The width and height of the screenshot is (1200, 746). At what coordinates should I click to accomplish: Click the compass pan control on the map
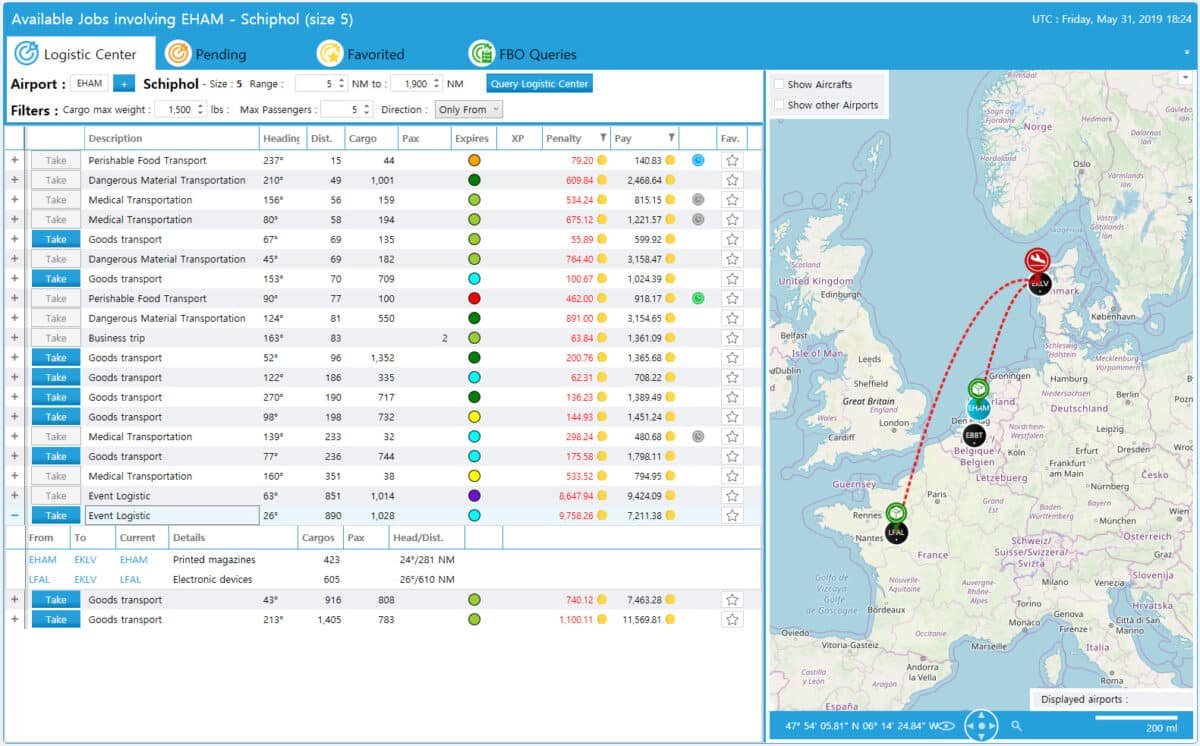click(982, 725)
